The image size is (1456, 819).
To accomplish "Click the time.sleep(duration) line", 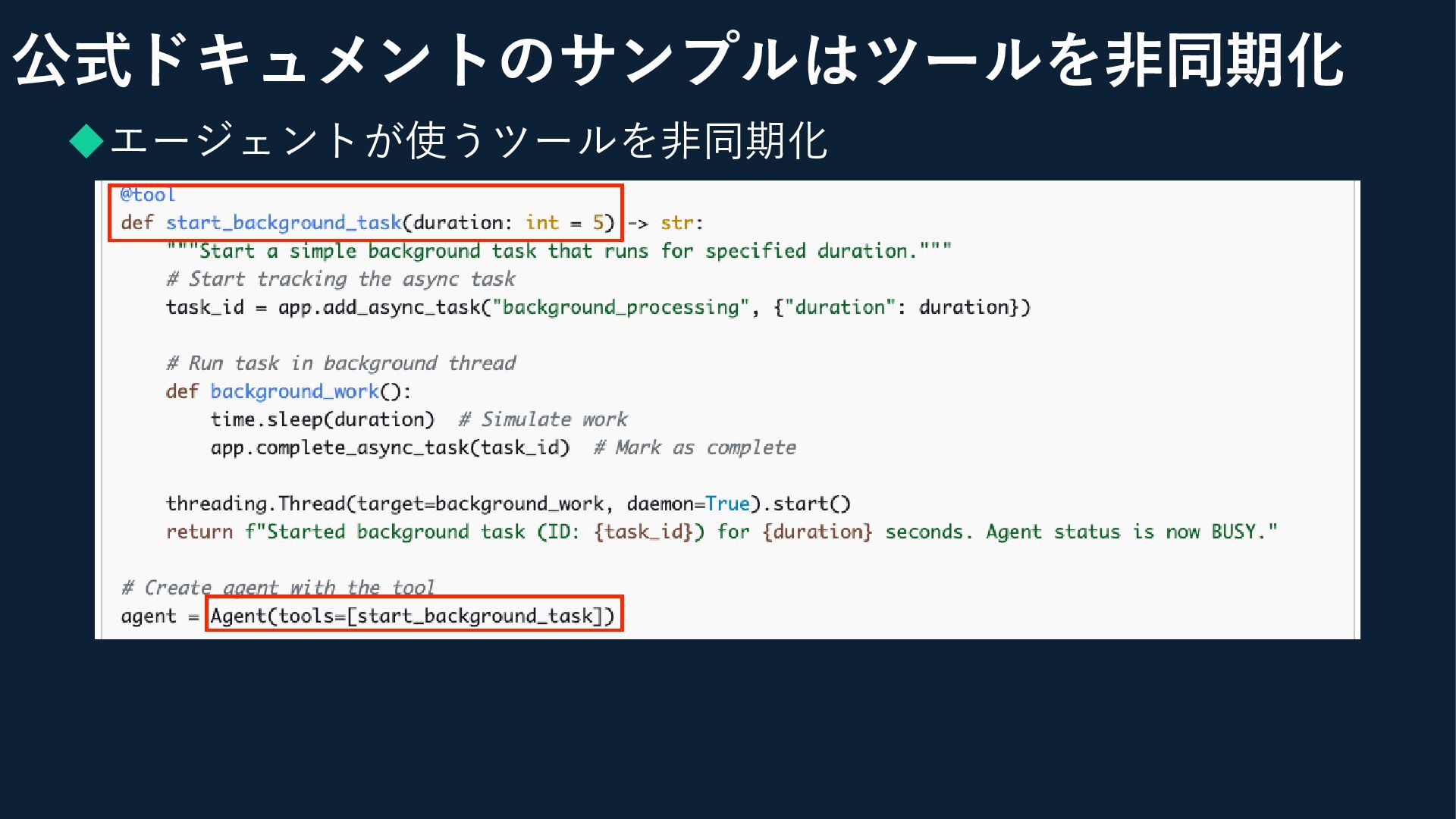I will [322, 419].
